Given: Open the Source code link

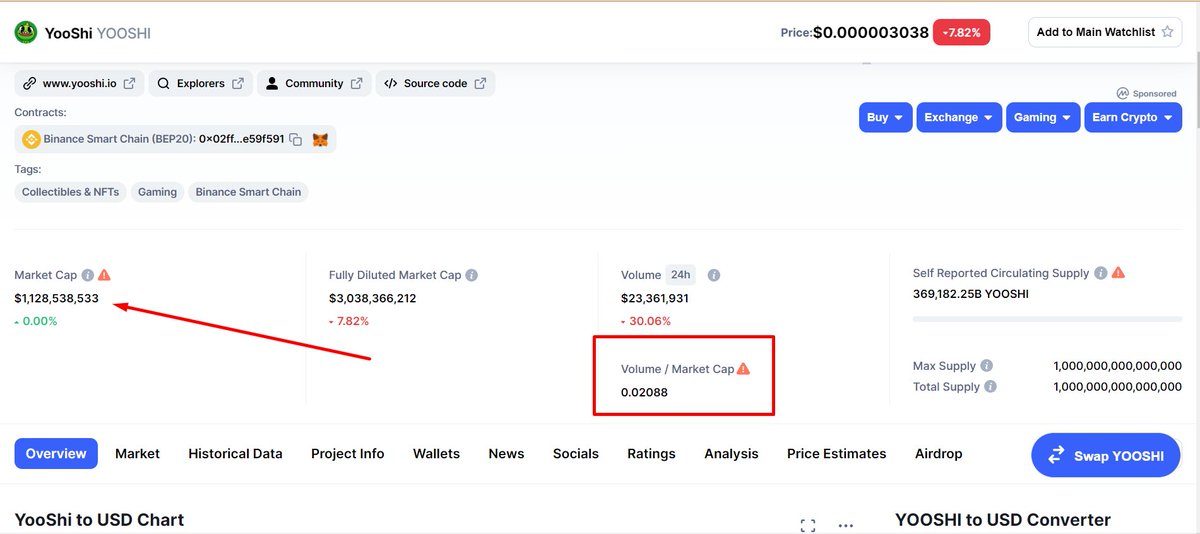Looking at the screenshot, I should point(435,84).
